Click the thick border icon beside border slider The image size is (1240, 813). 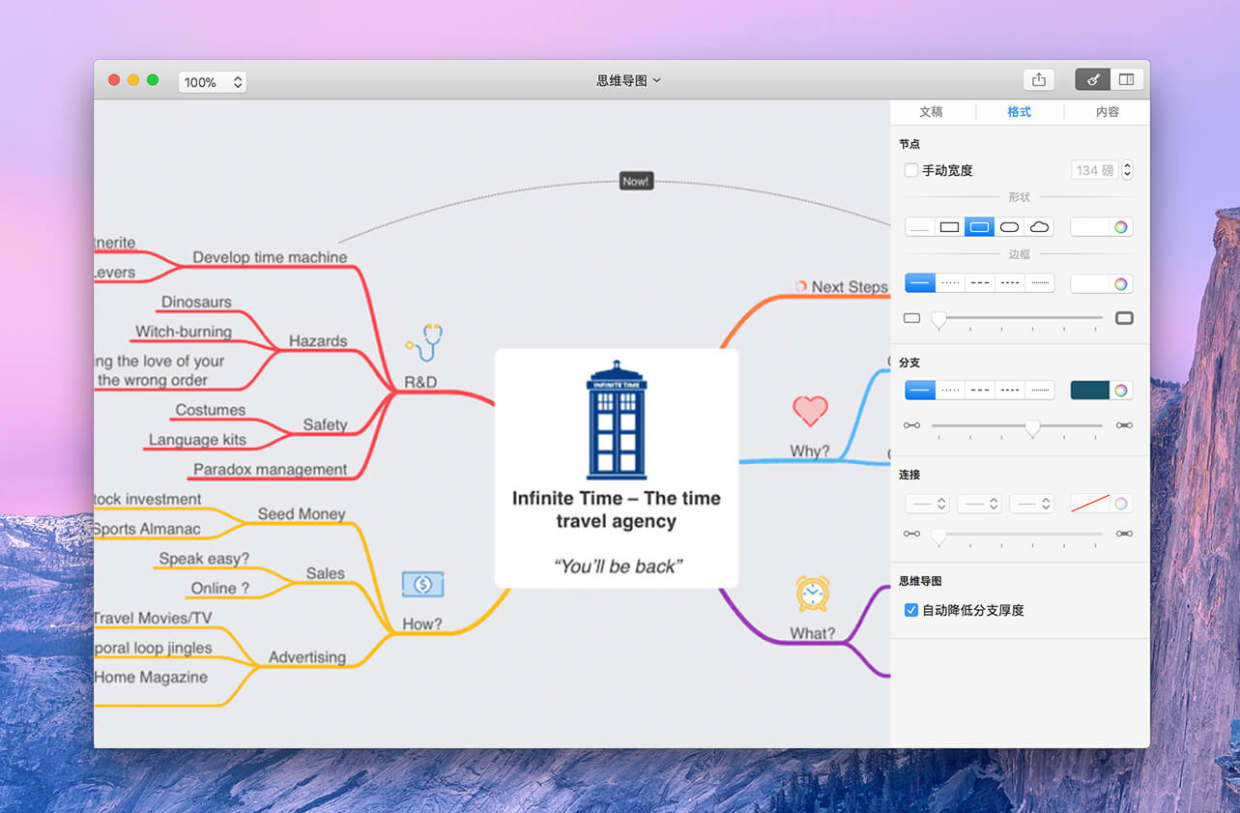click(x=1124, y=318)
